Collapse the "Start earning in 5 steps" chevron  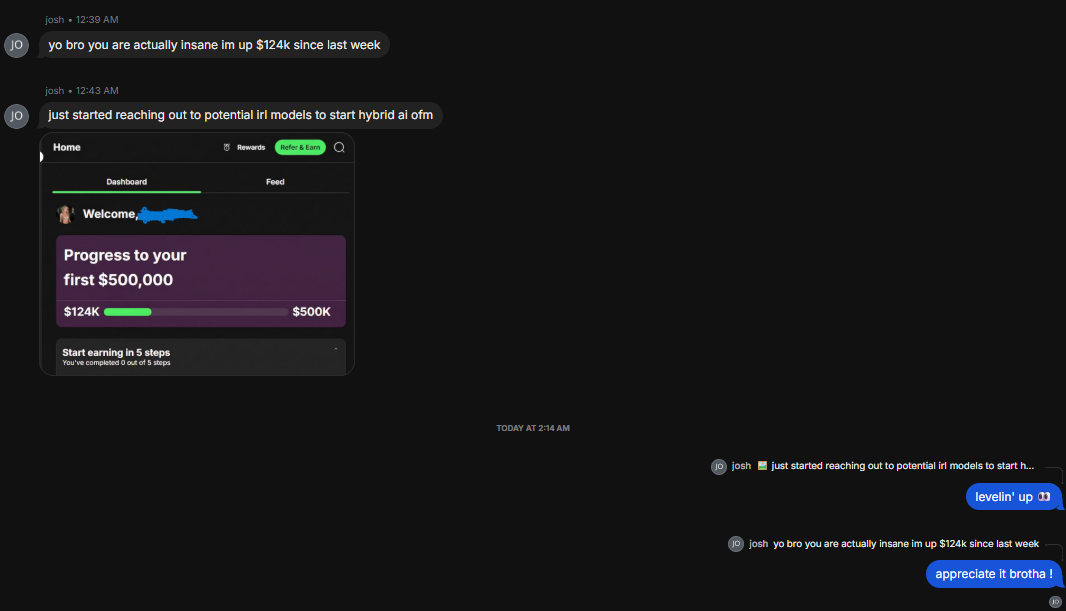(335, 349)
